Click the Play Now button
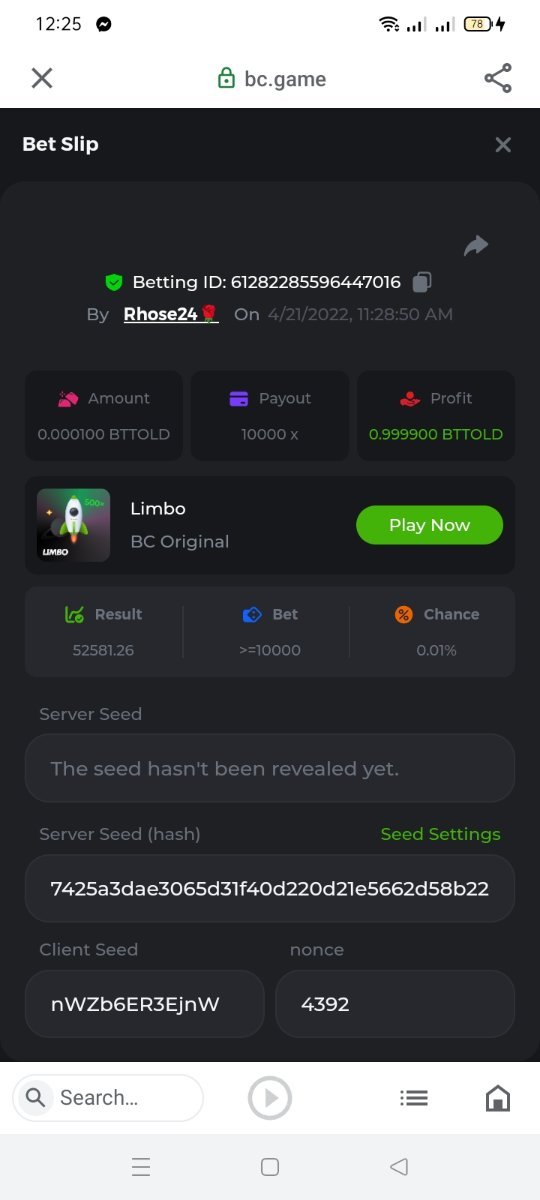This screenshot has height=1200, width=540. (x=430, y=525)
